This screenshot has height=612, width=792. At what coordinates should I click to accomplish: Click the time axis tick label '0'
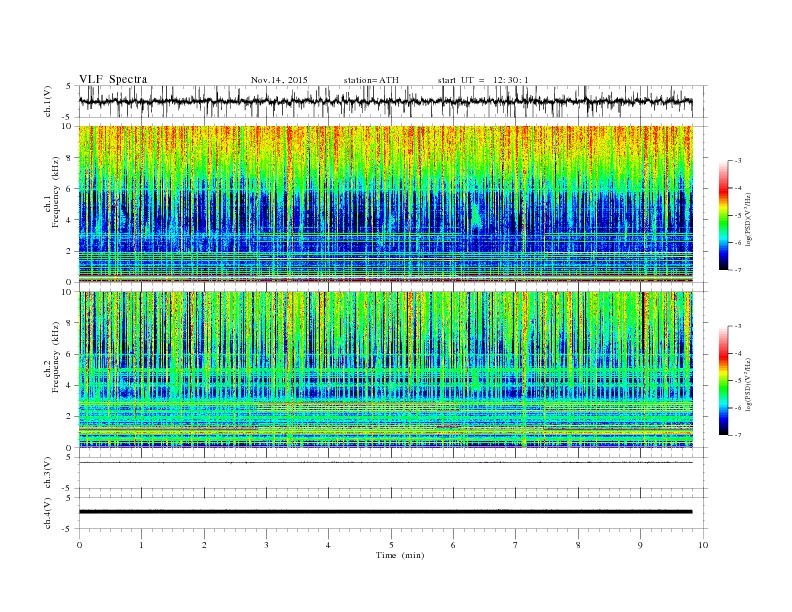(79, 545)
